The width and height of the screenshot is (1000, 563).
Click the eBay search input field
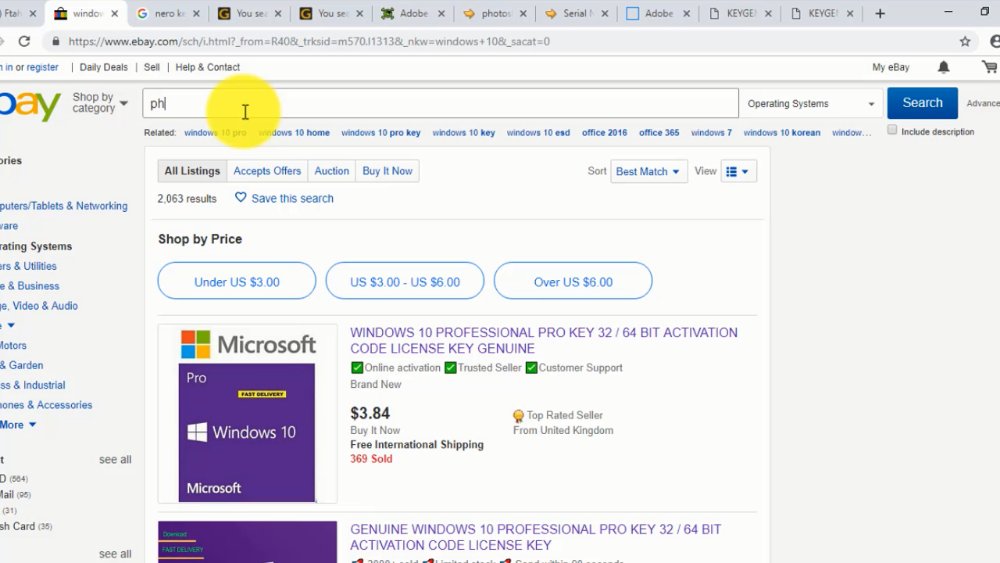pyautogui.click(x=440, y=103)
